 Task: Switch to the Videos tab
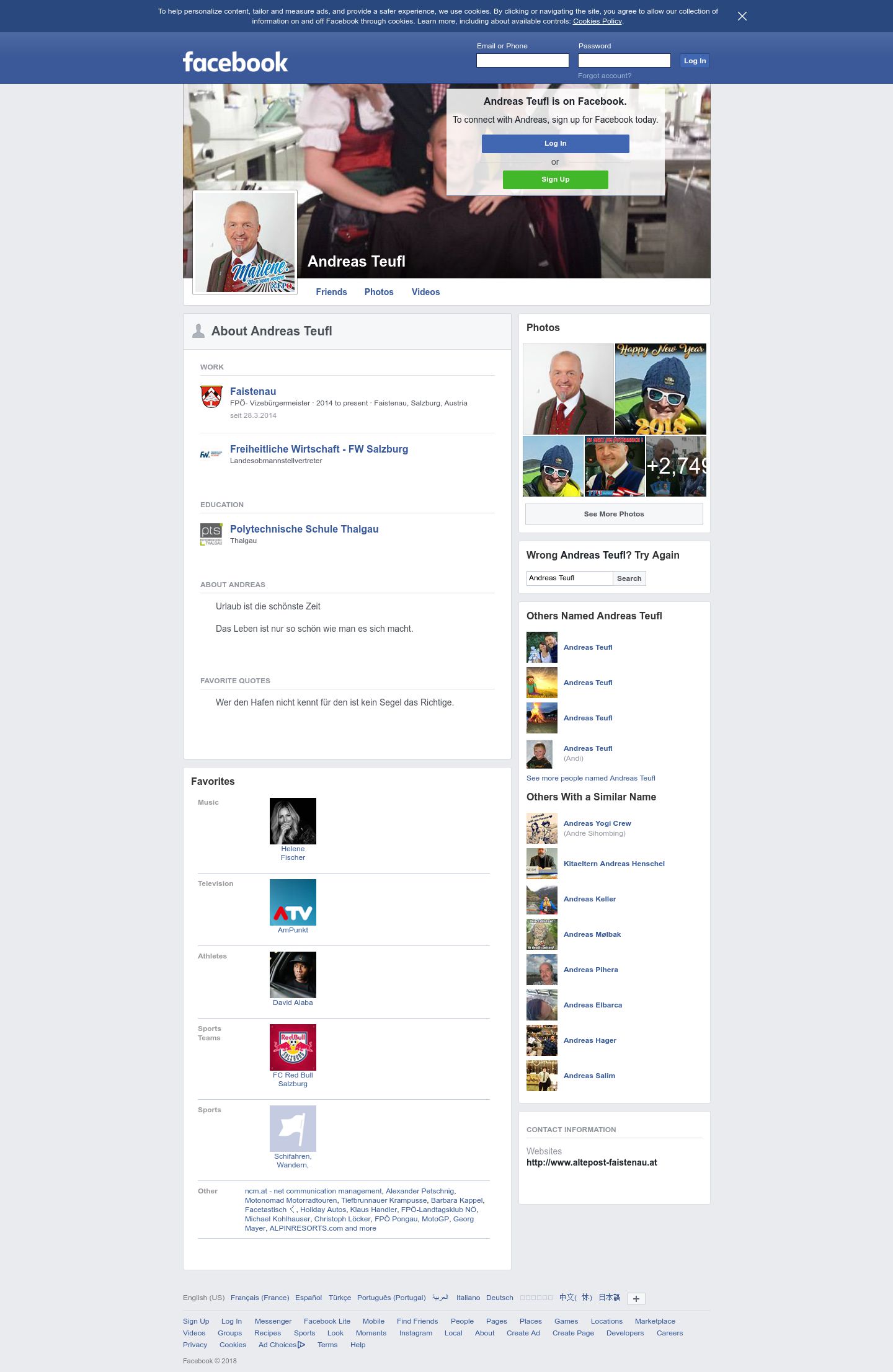(x=425, y=292)
